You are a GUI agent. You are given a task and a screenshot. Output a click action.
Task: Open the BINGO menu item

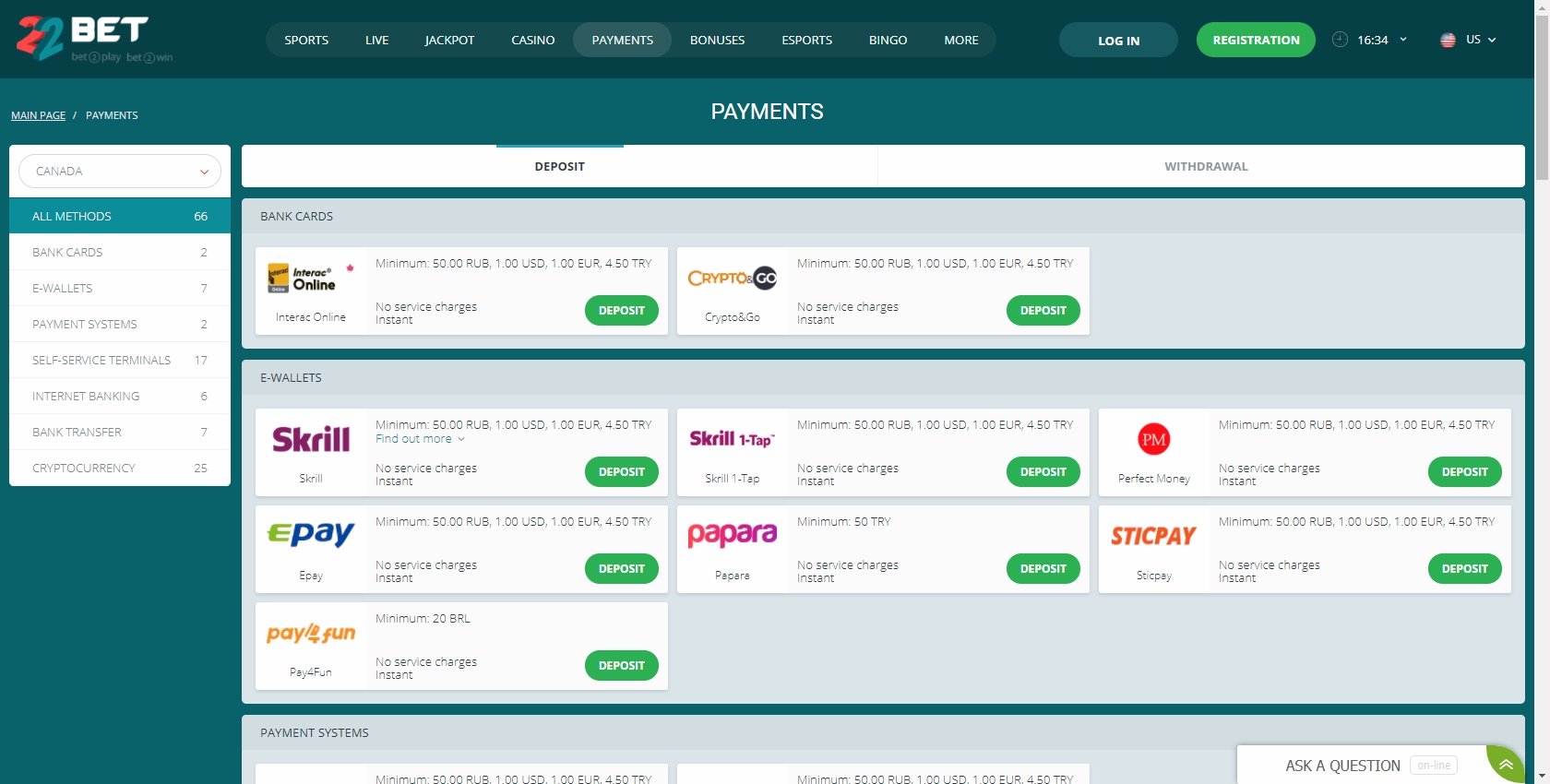click(888, 40)
